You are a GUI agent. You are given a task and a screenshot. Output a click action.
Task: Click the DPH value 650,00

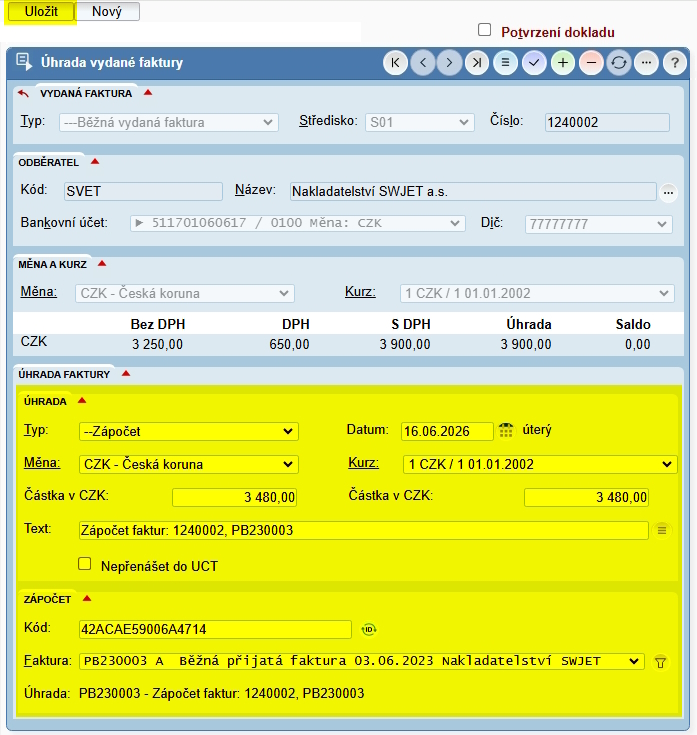[289, 345]
